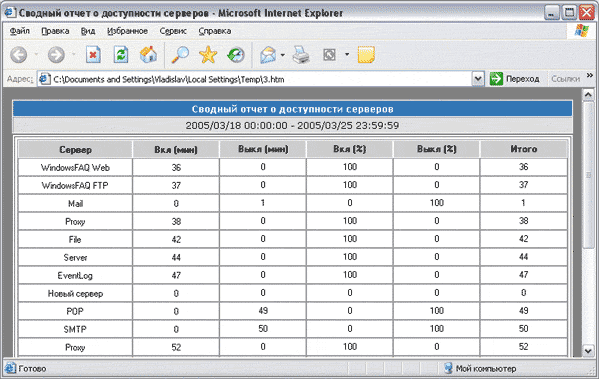Click the Переход button
Screen dimensions: 599x379
(x=515, y=79)
